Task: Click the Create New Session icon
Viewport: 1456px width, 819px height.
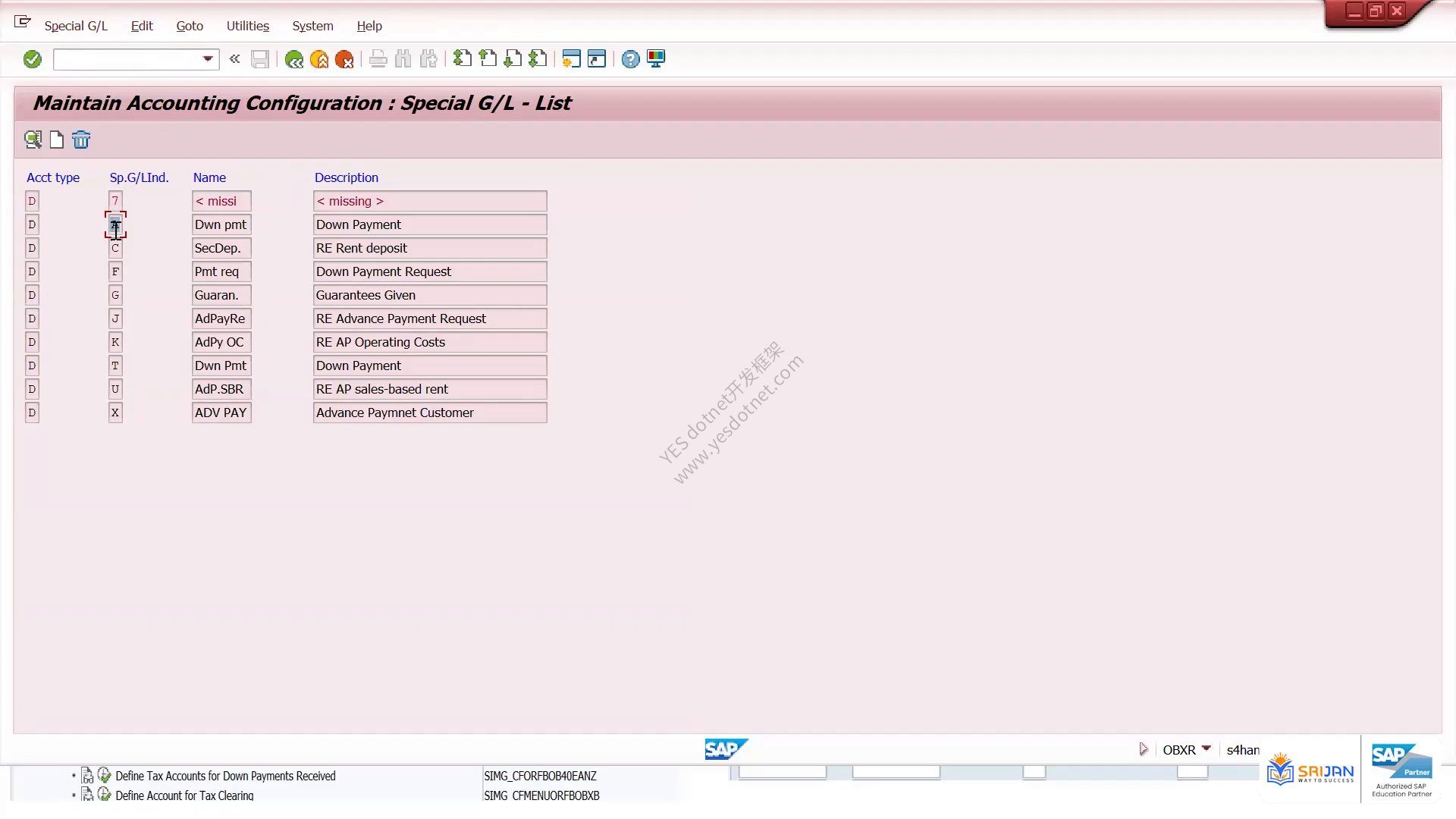Action: [572, 58]
